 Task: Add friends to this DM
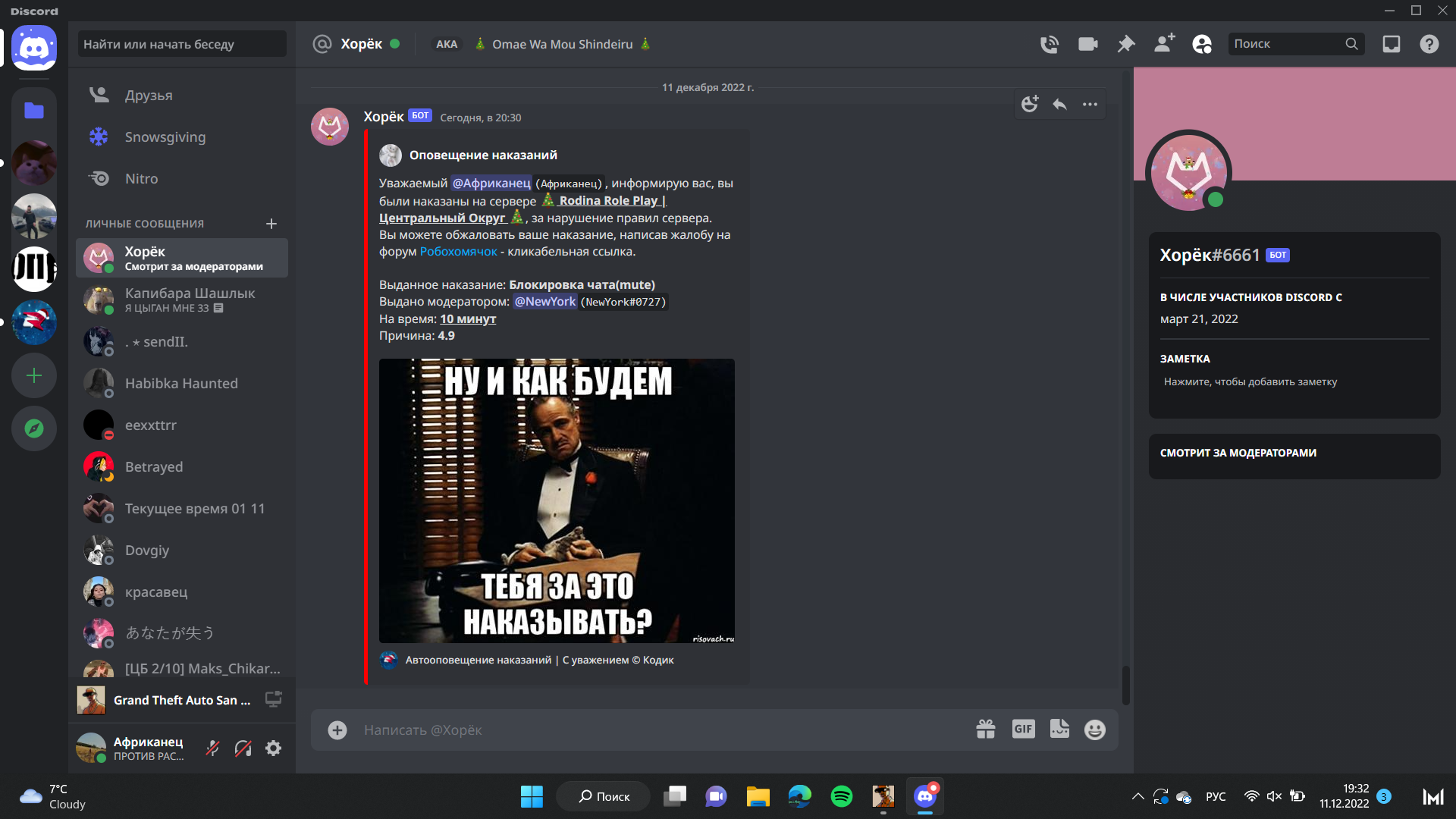pos(1164,44)
